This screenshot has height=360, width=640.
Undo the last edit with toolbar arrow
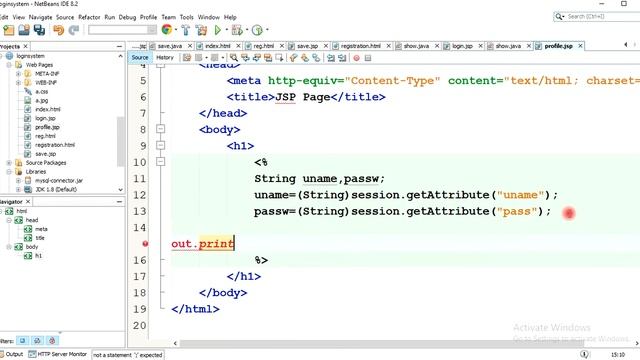[58, 30]
